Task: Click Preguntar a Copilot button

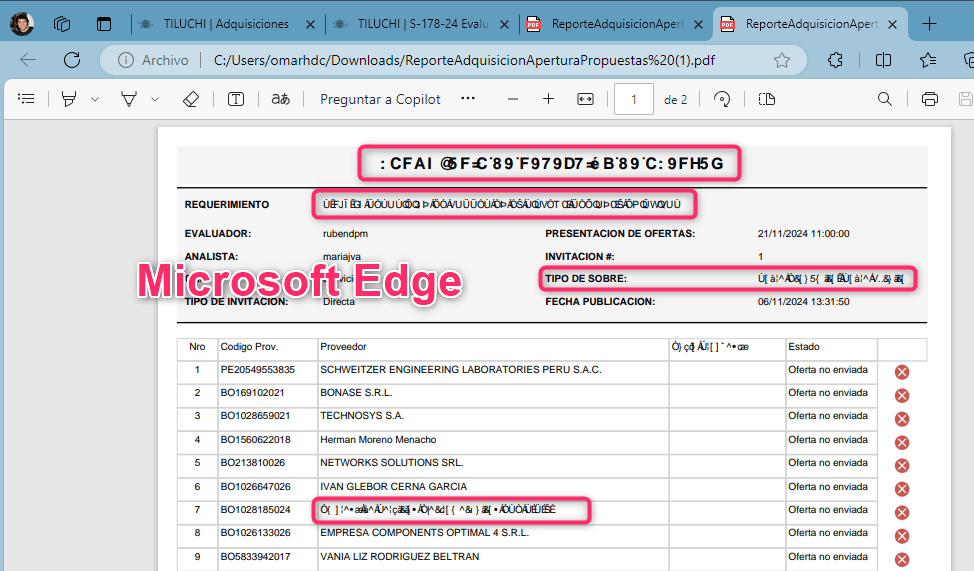Action: [x=380, y=99]
